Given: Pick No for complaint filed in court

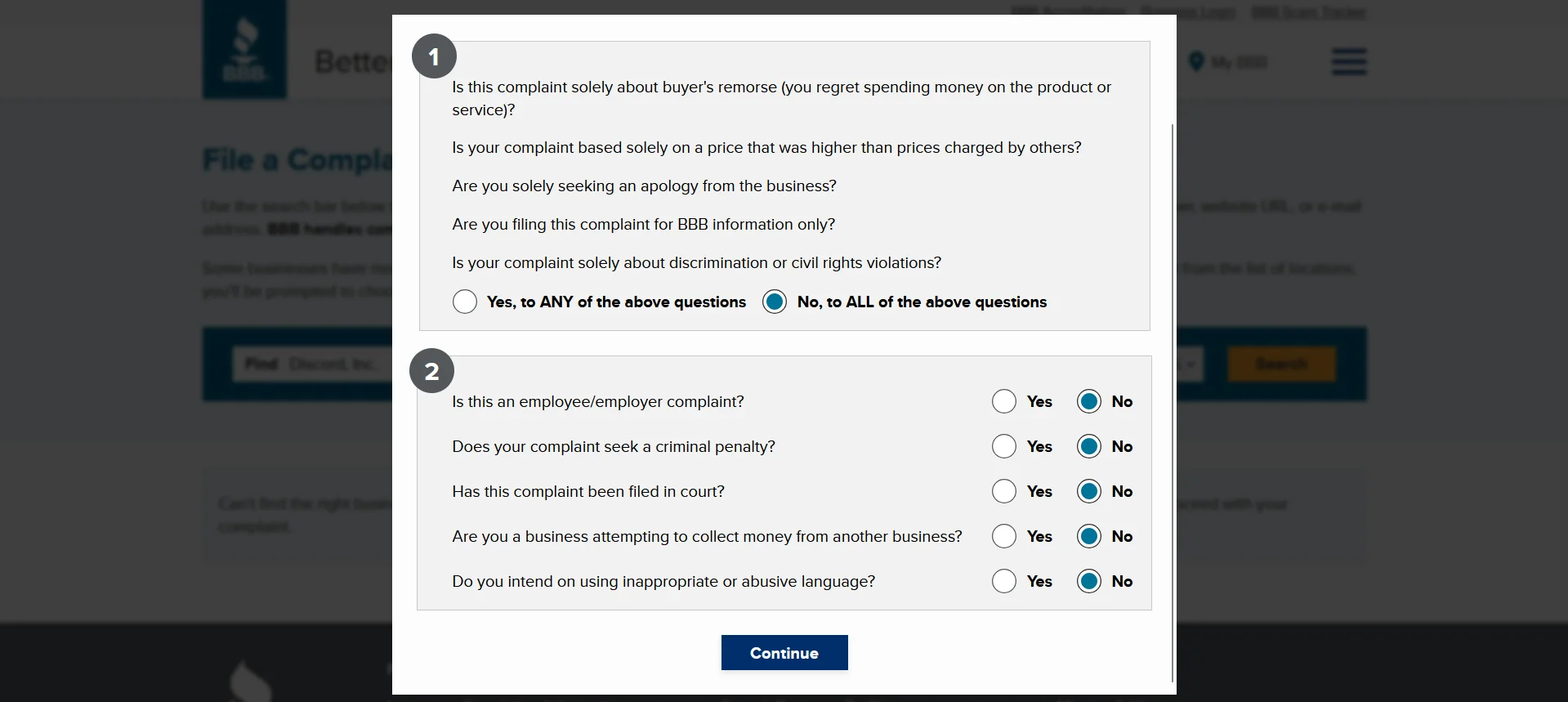Looking at the screenshot, I should [x=1089, y=492].
